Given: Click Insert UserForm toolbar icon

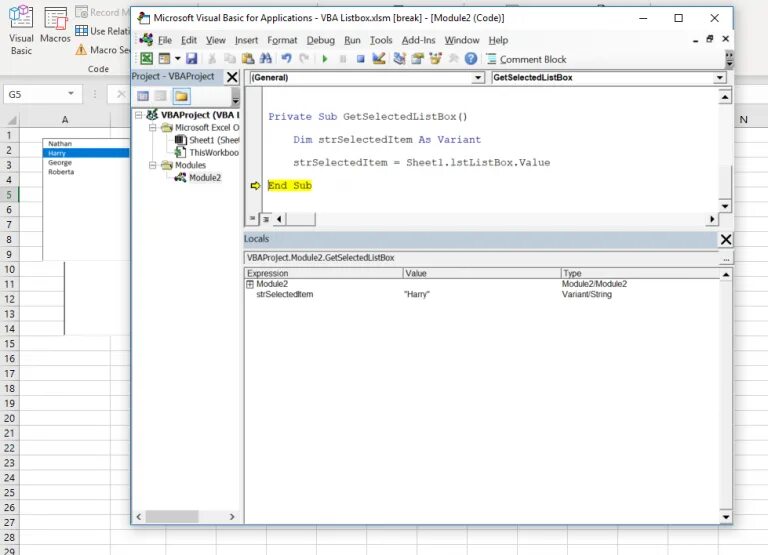Looking at the screenshot, I should point(165,59).
